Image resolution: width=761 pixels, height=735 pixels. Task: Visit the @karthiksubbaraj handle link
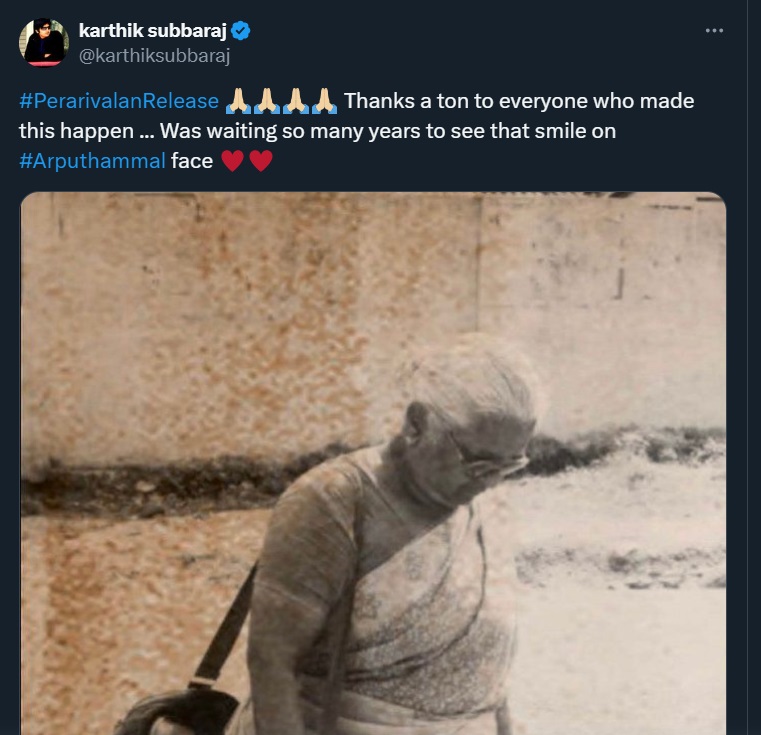point(153,55)
